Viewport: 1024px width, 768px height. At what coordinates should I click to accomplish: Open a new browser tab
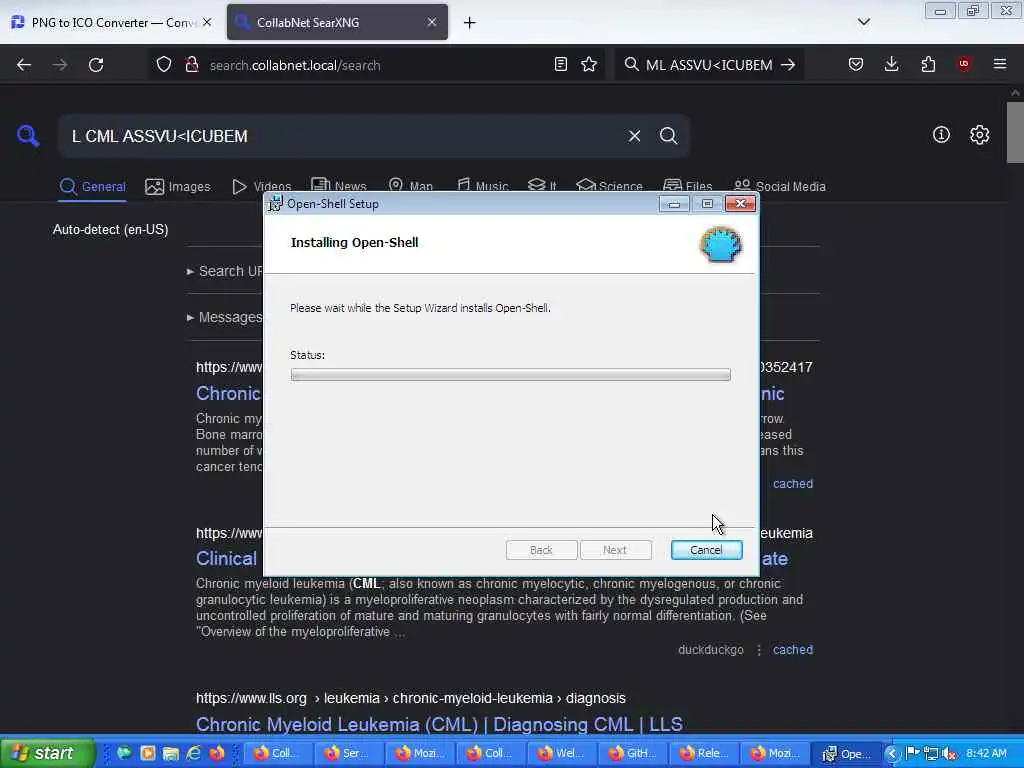tap(470, 23)
